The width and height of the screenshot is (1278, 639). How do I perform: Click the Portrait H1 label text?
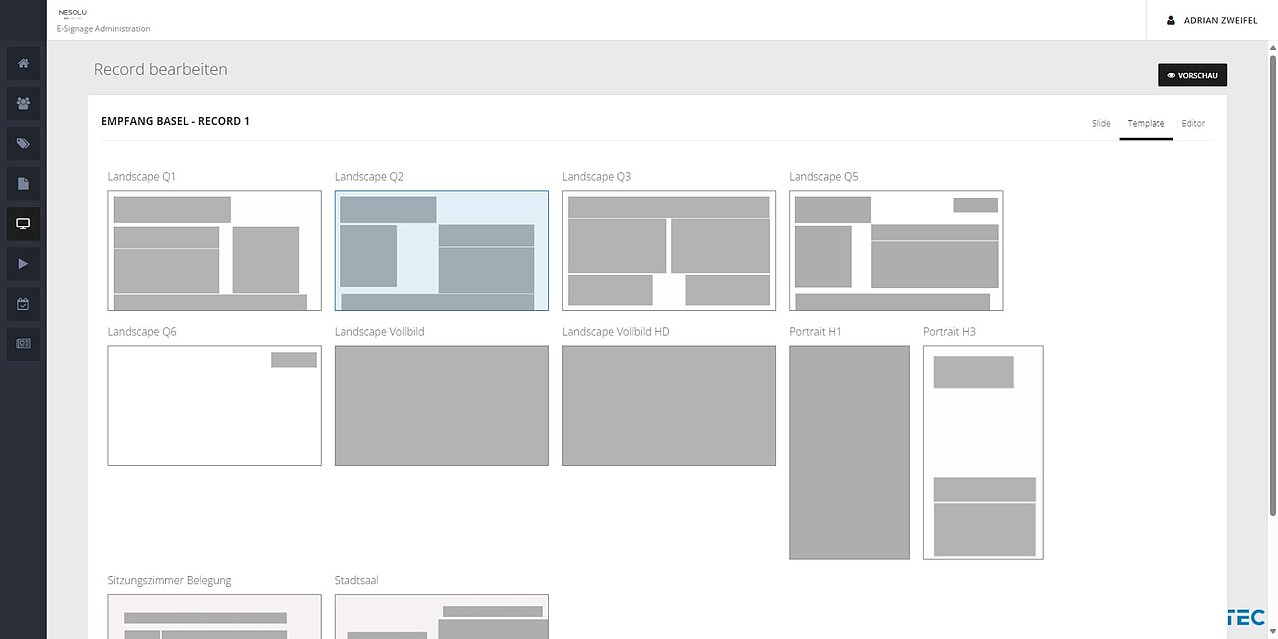tap(815, 332)
